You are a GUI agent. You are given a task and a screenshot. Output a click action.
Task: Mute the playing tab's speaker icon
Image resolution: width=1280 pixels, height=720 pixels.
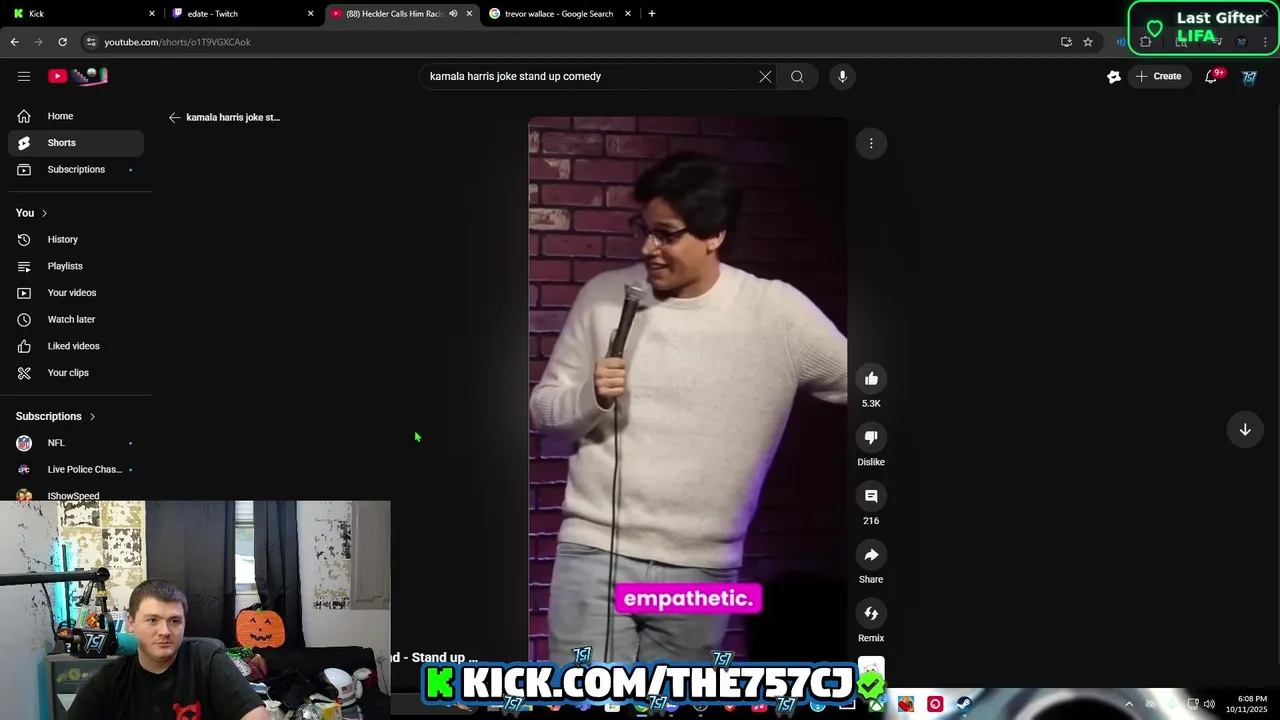coord(453,14)
